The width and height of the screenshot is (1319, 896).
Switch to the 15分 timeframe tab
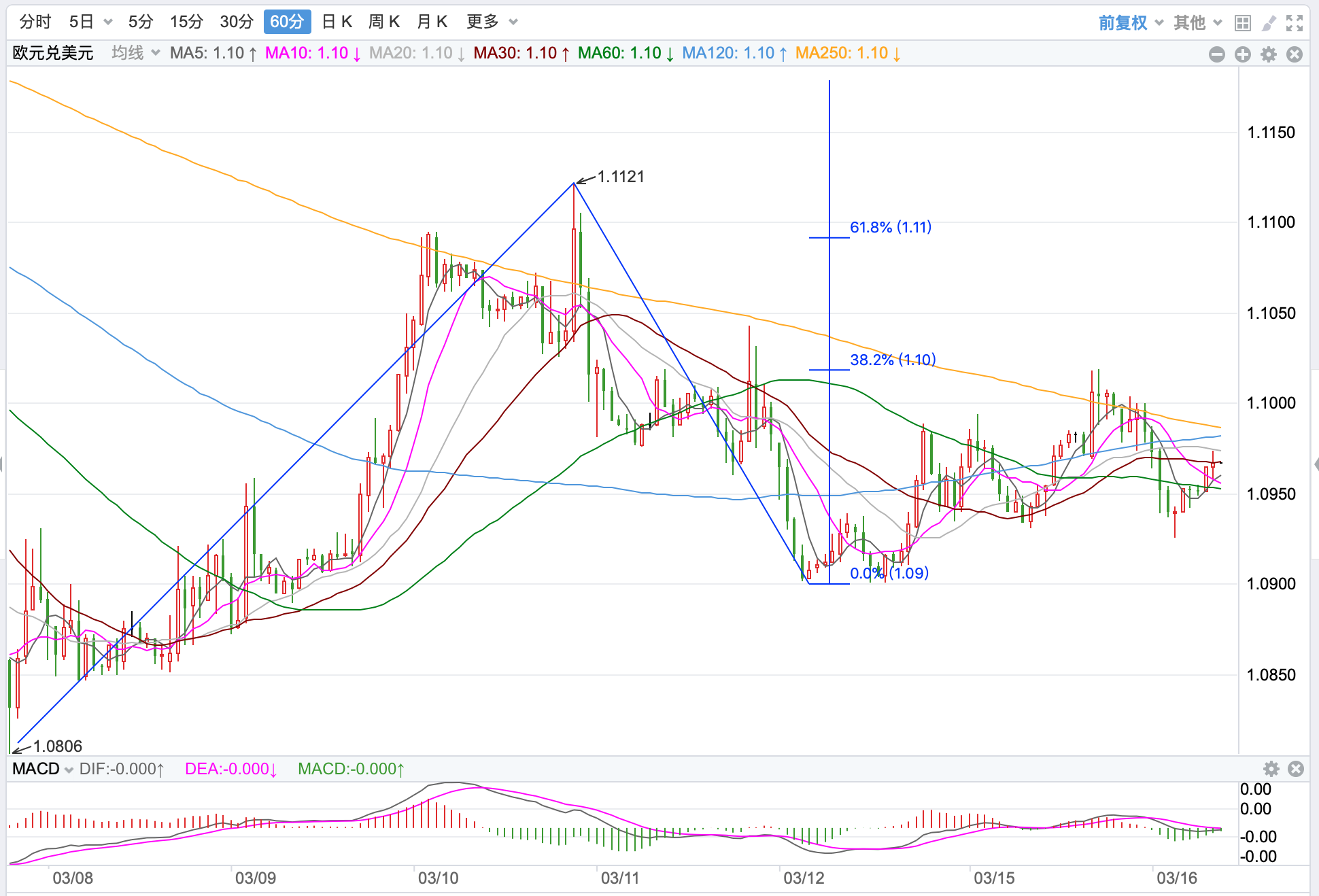coord(186,22)
